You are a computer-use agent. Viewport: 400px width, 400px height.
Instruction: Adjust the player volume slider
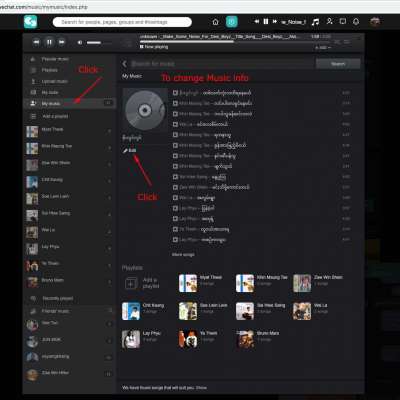[99, 43]
